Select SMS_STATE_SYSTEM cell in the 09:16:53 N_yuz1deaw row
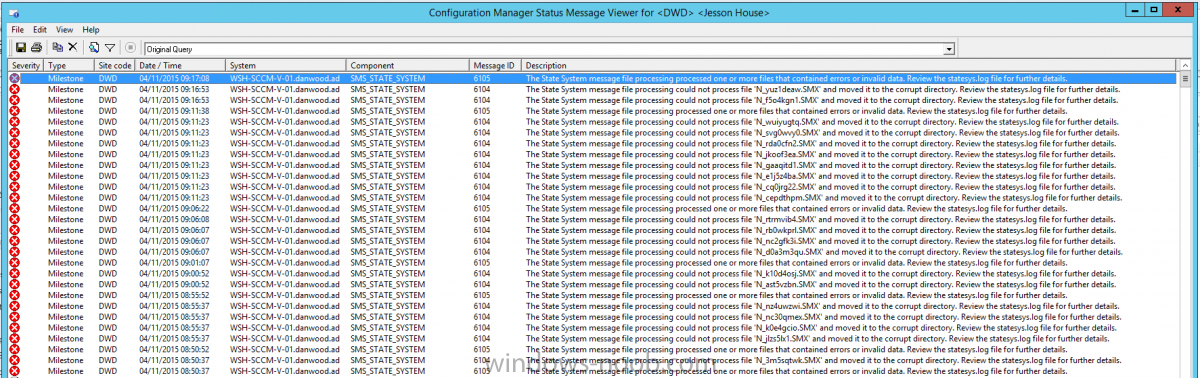Viewport: 1200px width, 378px height. pos(388,89)
